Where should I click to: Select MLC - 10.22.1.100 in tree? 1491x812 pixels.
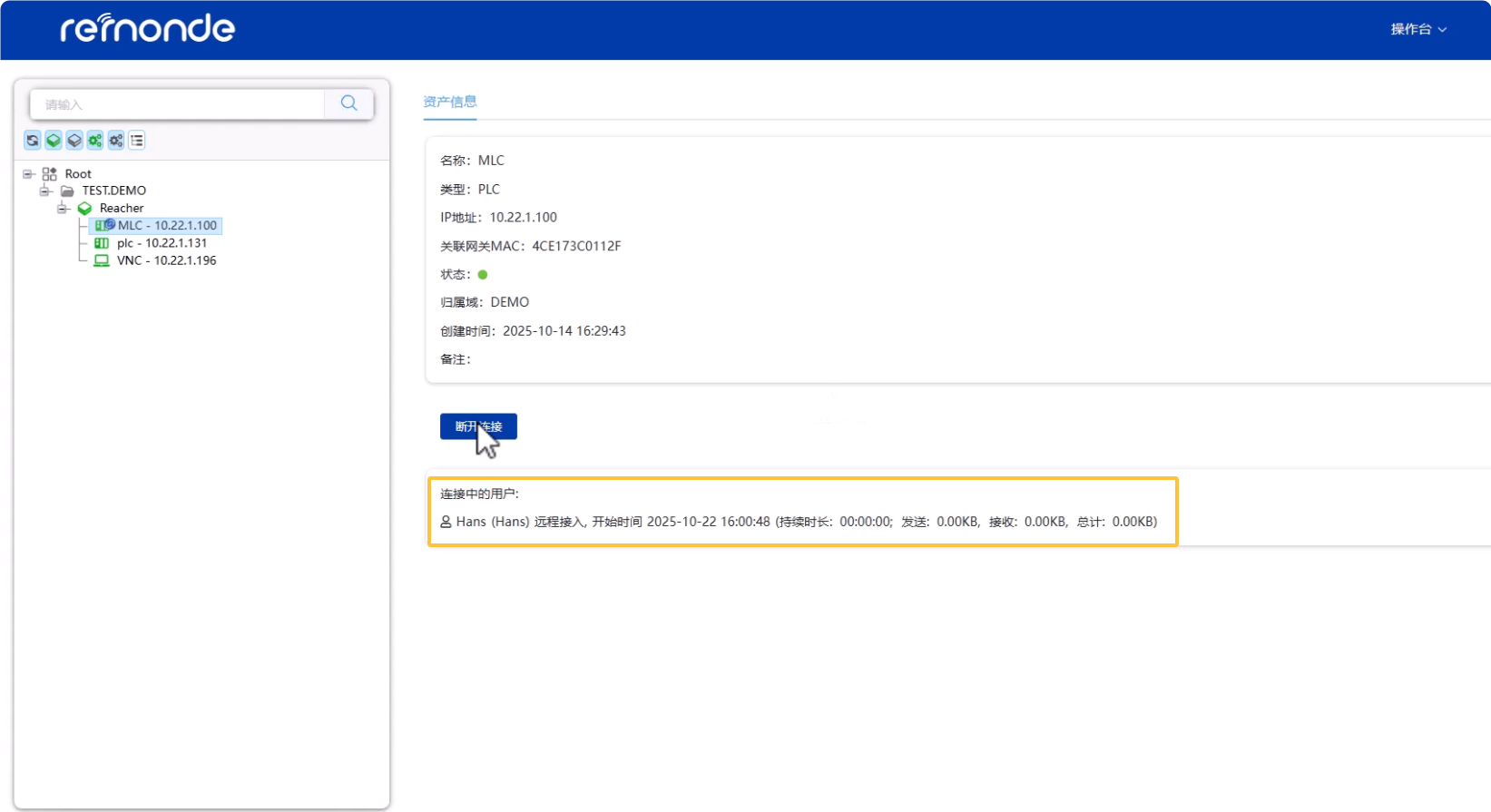166,226
